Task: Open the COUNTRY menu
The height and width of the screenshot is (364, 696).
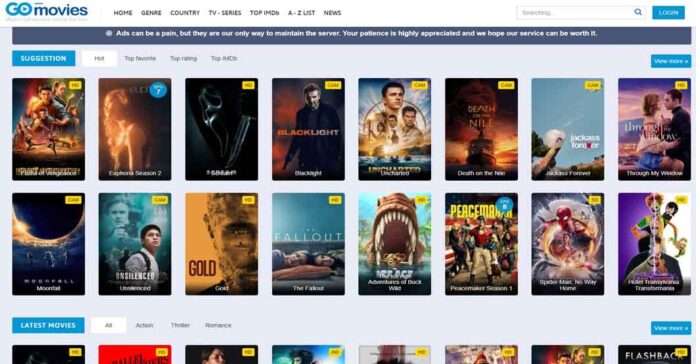Action: click(185, 13)
